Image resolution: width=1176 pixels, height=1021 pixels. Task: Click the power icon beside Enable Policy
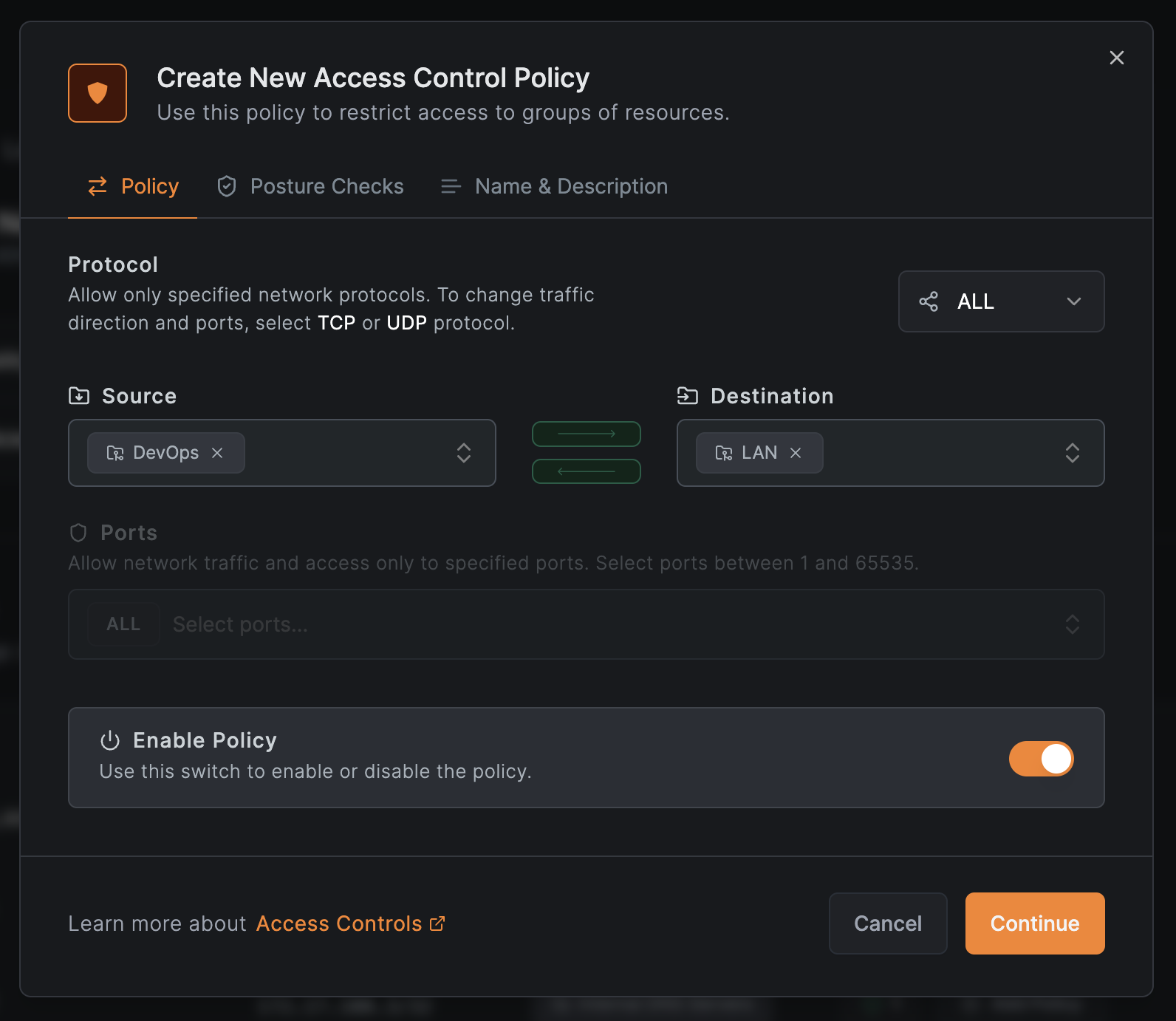click(110, 740)
